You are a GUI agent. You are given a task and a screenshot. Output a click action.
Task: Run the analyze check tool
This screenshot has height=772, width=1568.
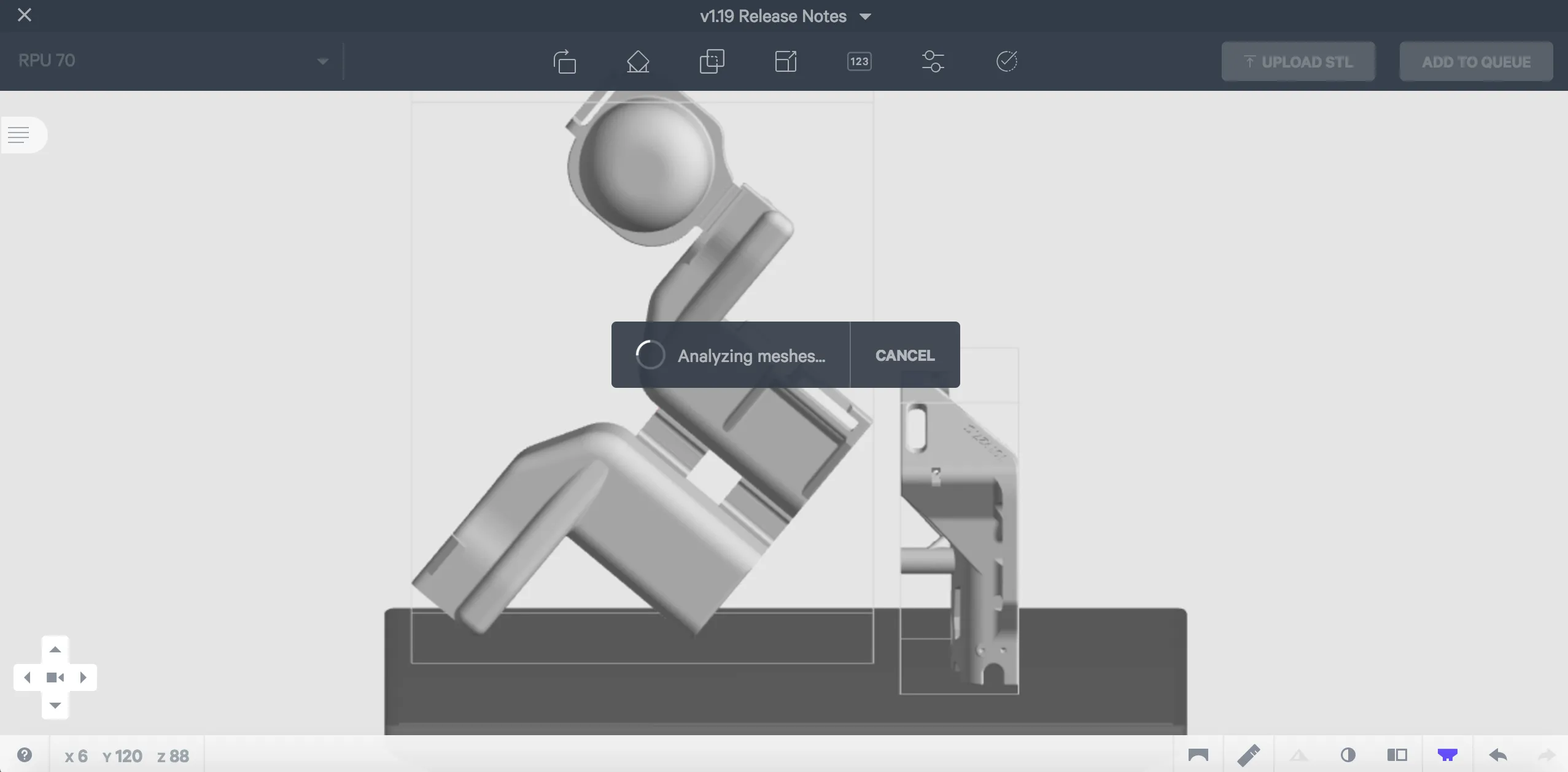pyautogui.click(x=1007, y=61)
